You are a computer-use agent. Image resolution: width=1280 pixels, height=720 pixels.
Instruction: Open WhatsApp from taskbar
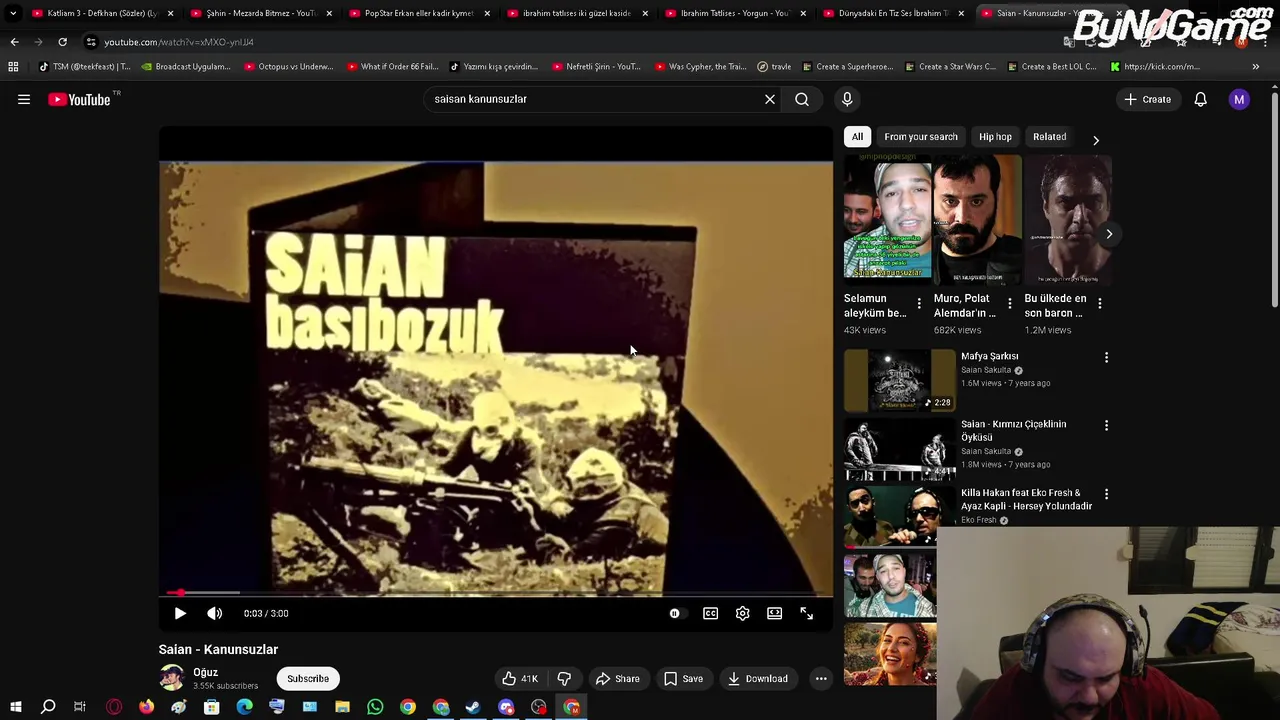[x=375, y=708]
